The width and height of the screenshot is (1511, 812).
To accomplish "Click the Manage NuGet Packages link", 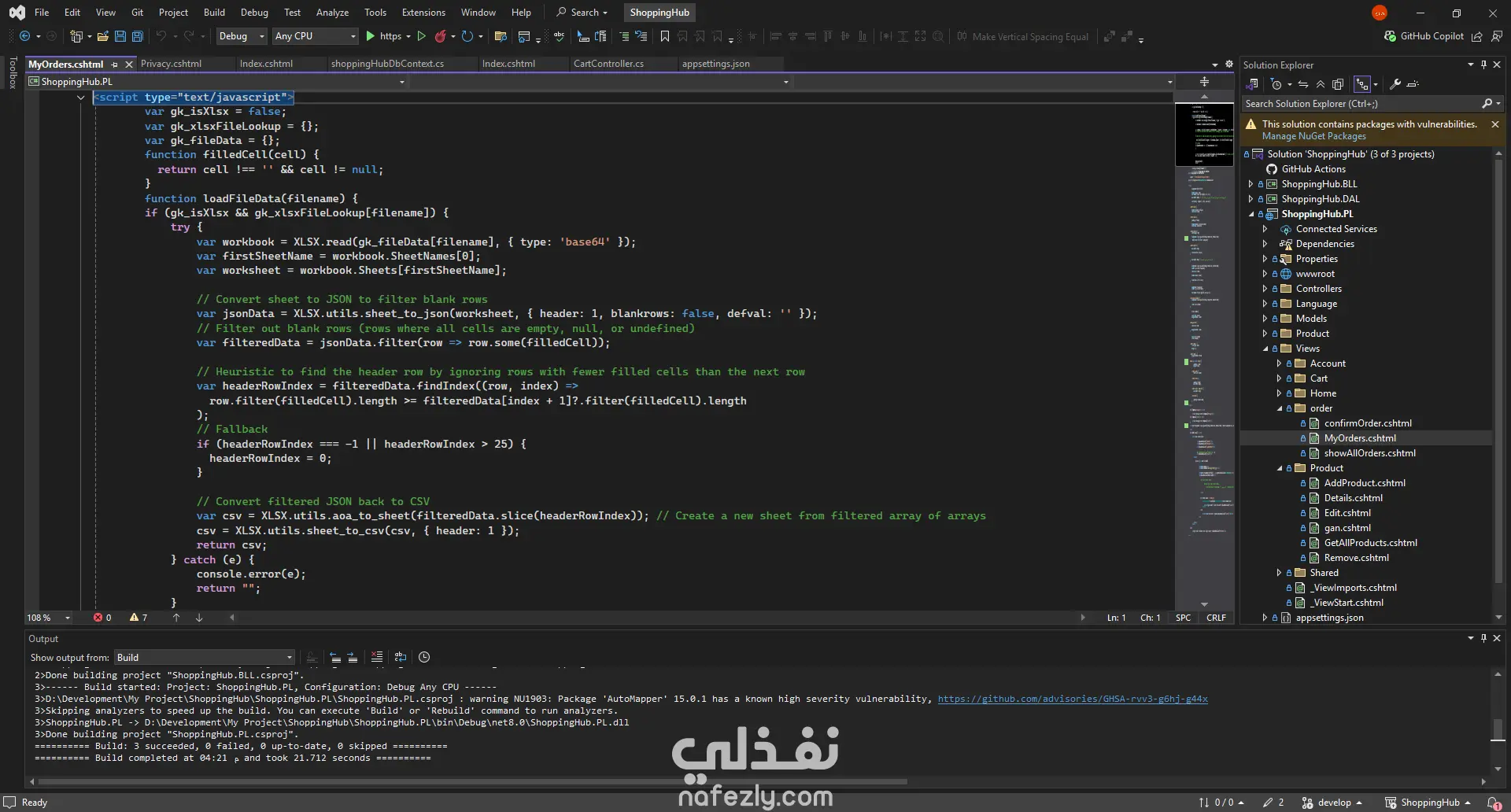I will [1314, 136].
